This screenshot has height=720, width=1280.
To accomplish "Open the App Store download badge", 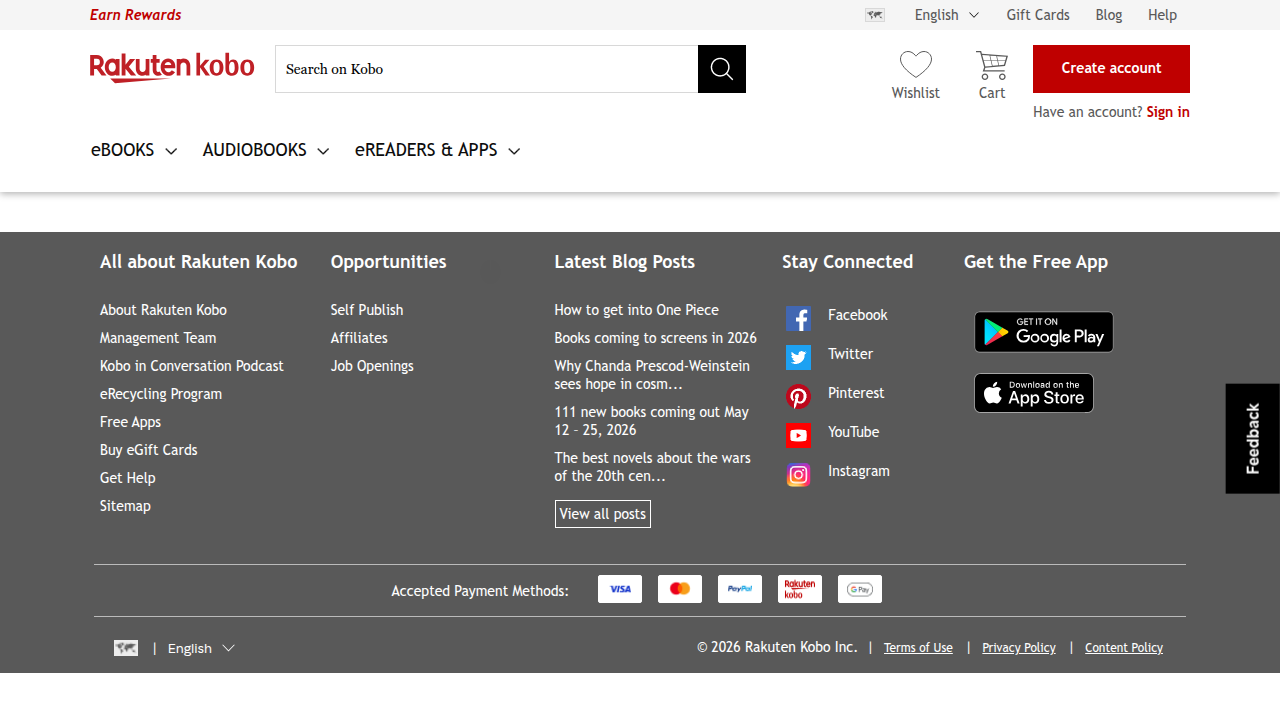I will coord(1034,393).
